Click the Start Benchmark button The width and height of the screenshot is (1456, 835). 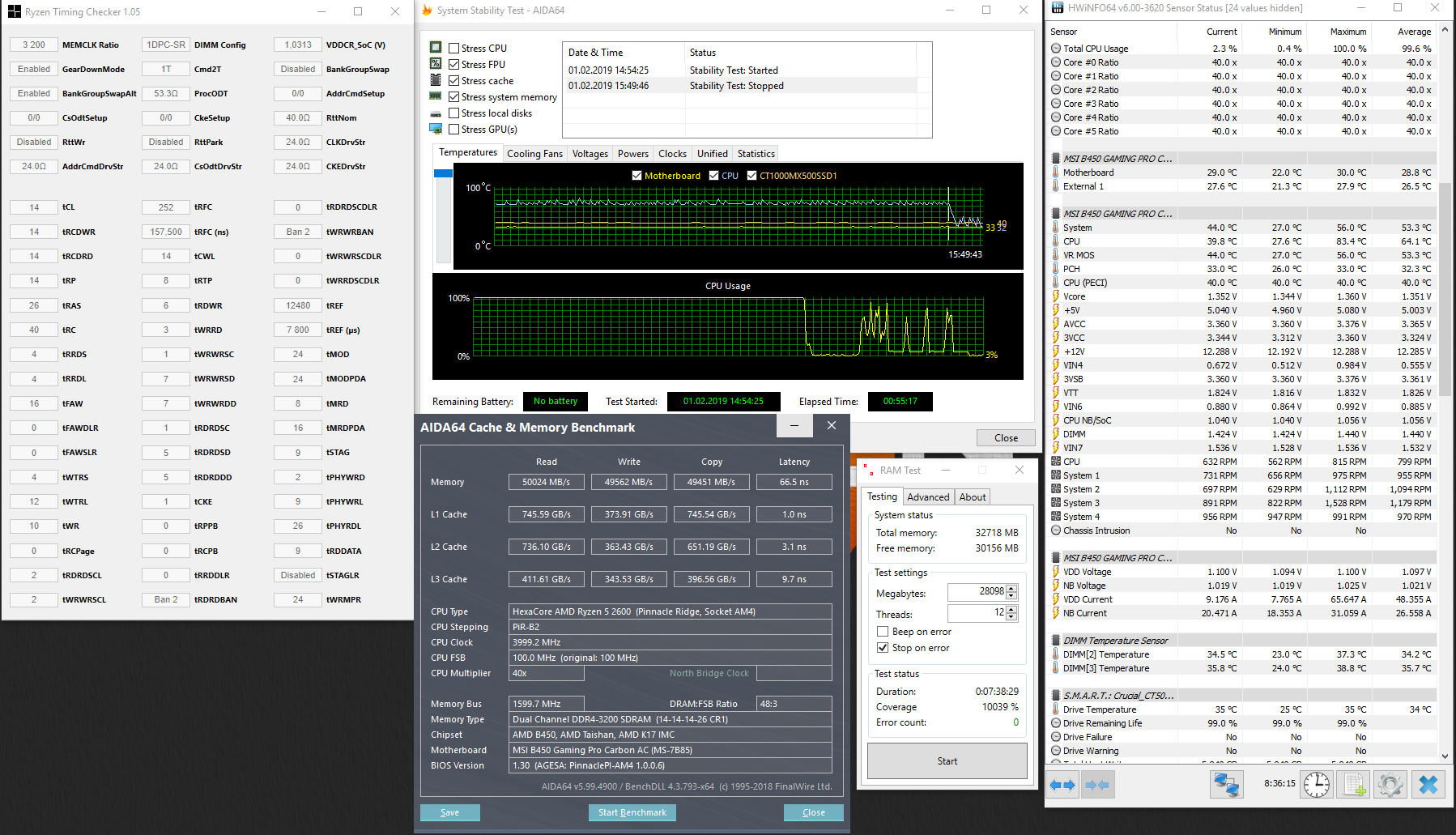click(x=632, y=812)
